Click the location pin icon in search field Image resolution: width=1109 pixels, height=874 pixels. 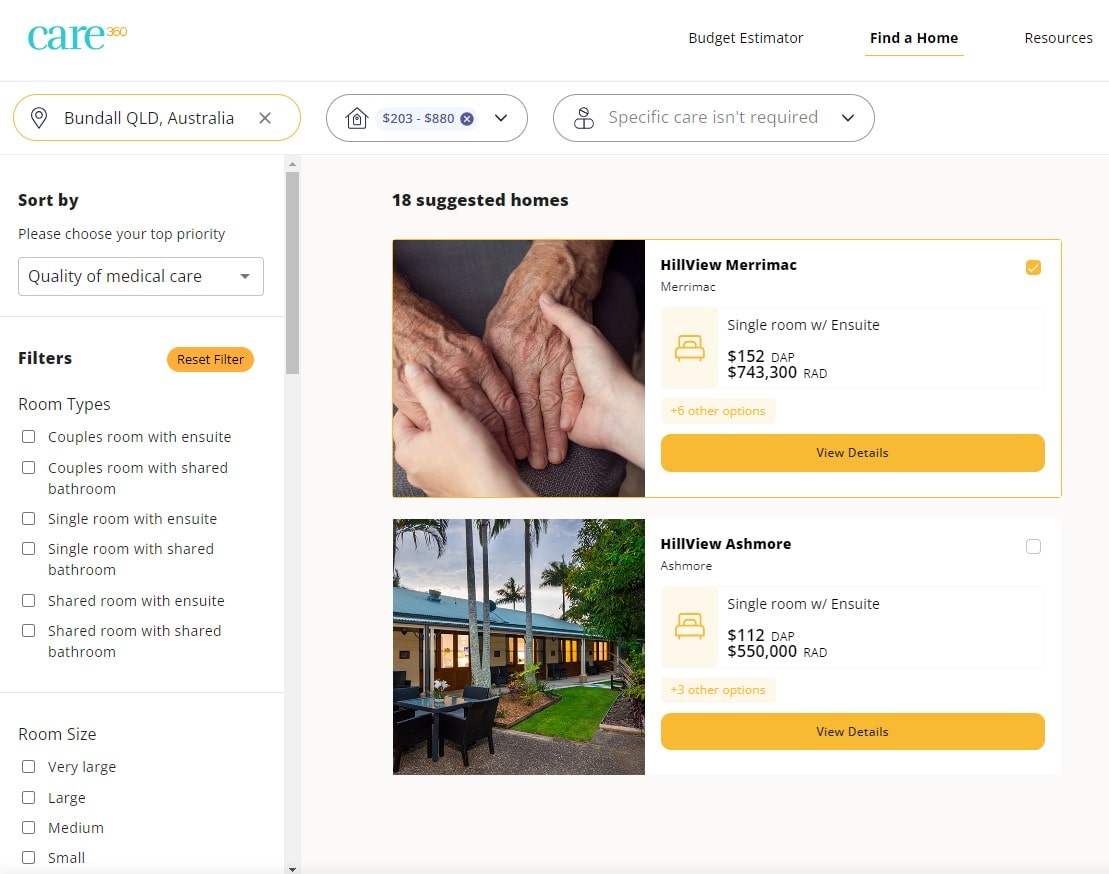point(38,117)
